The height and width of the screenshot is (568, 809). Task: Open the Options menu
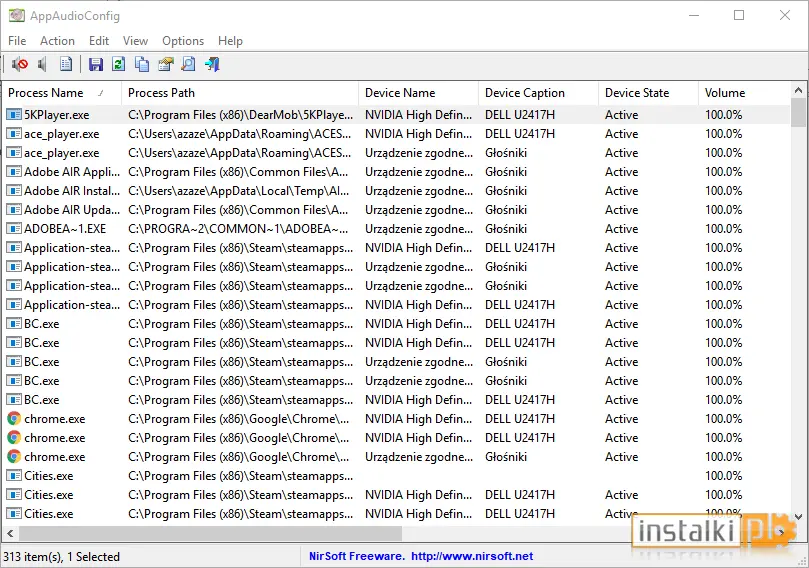(183, 41)
